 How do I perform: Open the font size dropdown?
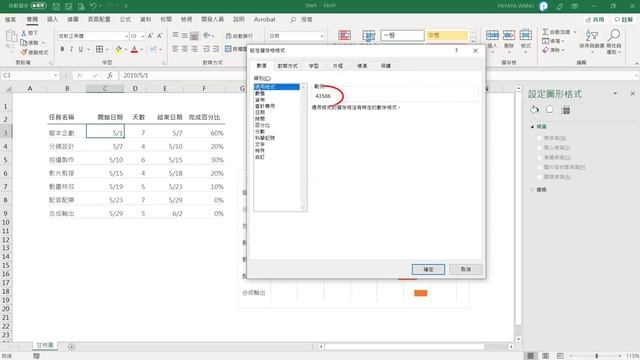click(142, 36)
